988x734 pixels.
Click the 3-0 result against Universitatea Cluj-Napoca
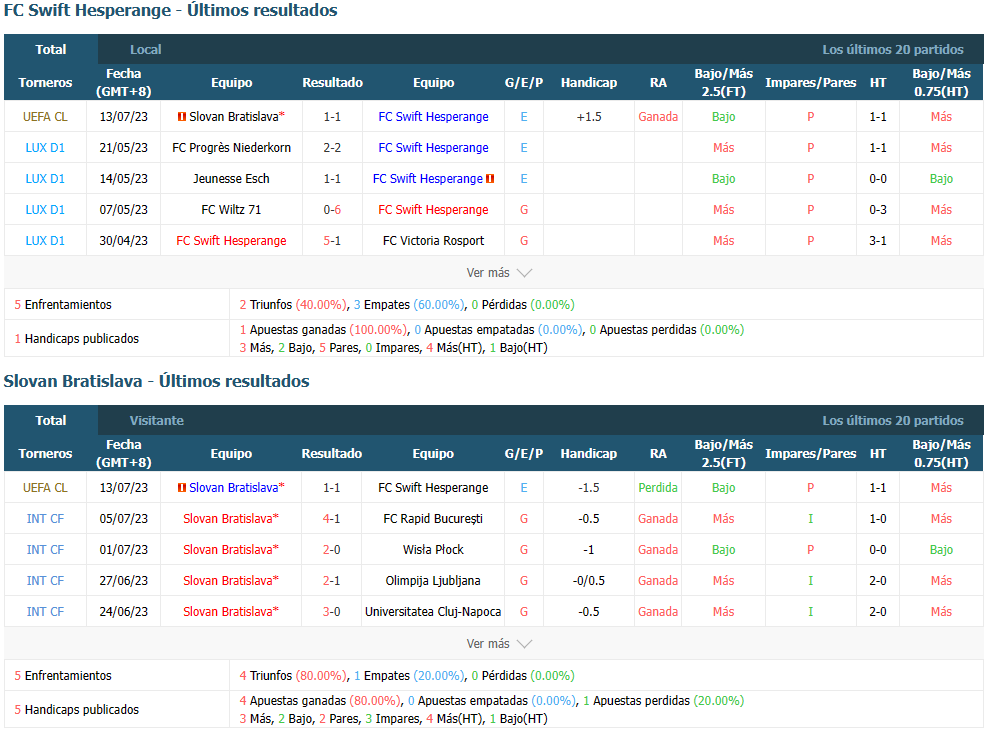tap(331, 611)
